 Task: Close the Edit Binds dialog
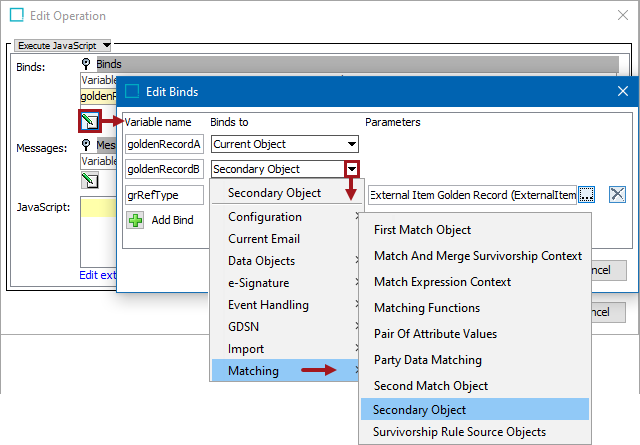(622, 91)
